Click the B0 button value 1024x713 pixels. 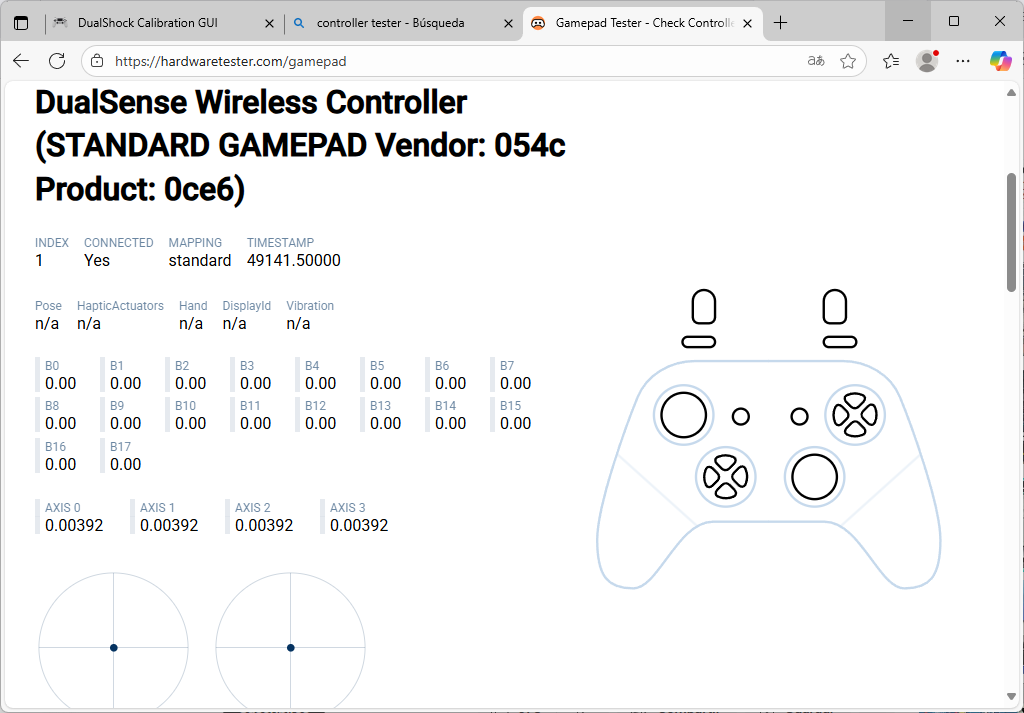(x=61, y=383)
